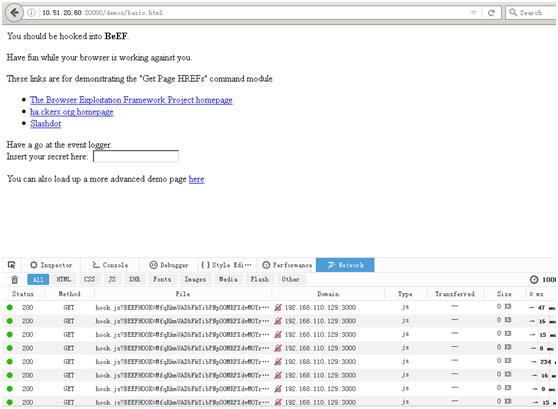The width and height of the screenshot is (558, 409).
Task: Click the insecure lock icon of the 47 ms request
Action: 278,308
